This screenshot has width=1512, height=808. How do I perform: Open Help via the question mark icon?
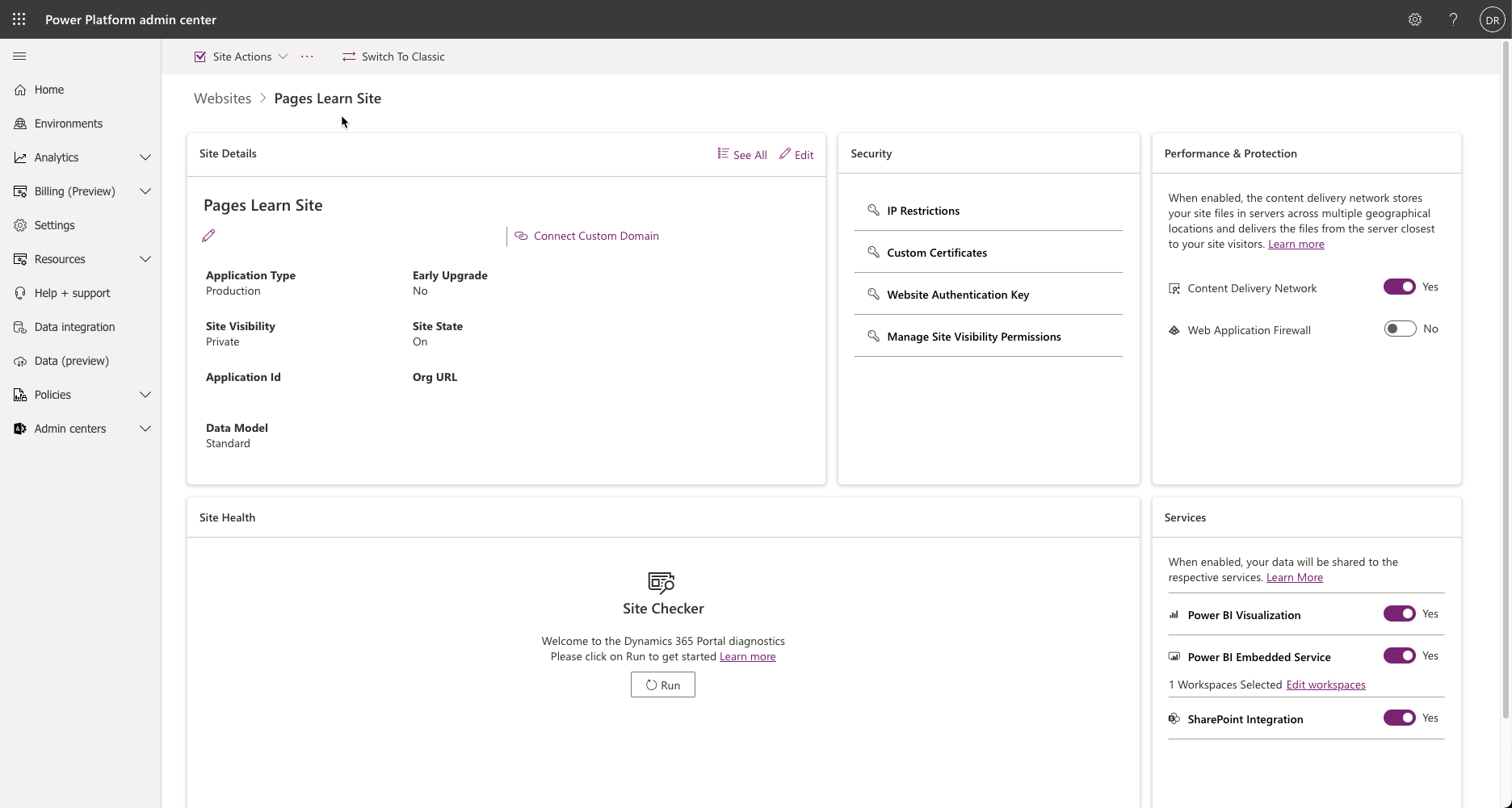click(x=1453, y=19)
